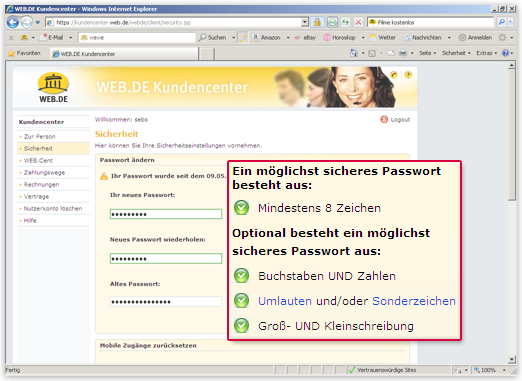522x381 pixels.
Task: Open the Wetter toolbar shortcut
Action: (x=382, y=38)
